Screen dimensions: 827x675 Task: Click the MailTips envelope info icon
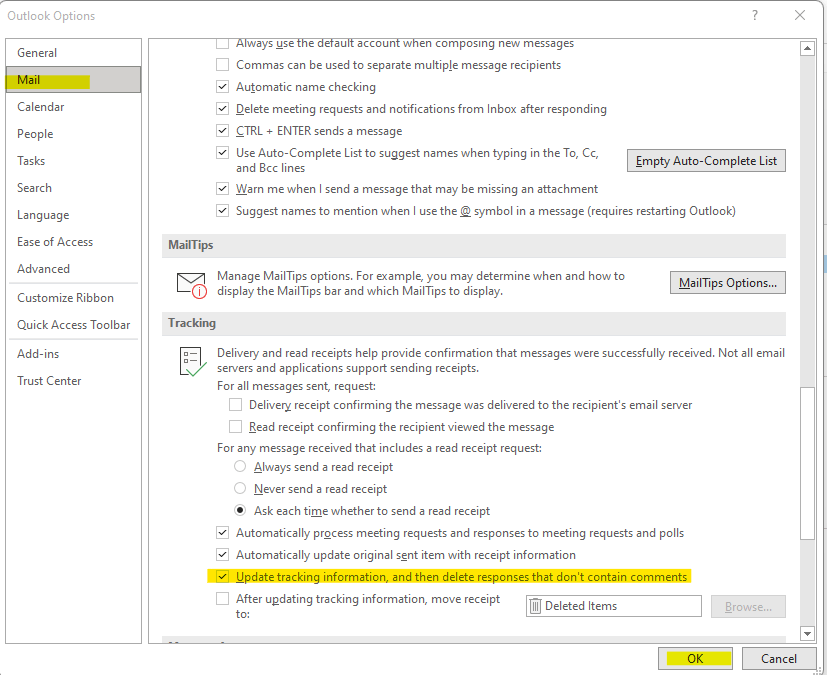[191, 285]
